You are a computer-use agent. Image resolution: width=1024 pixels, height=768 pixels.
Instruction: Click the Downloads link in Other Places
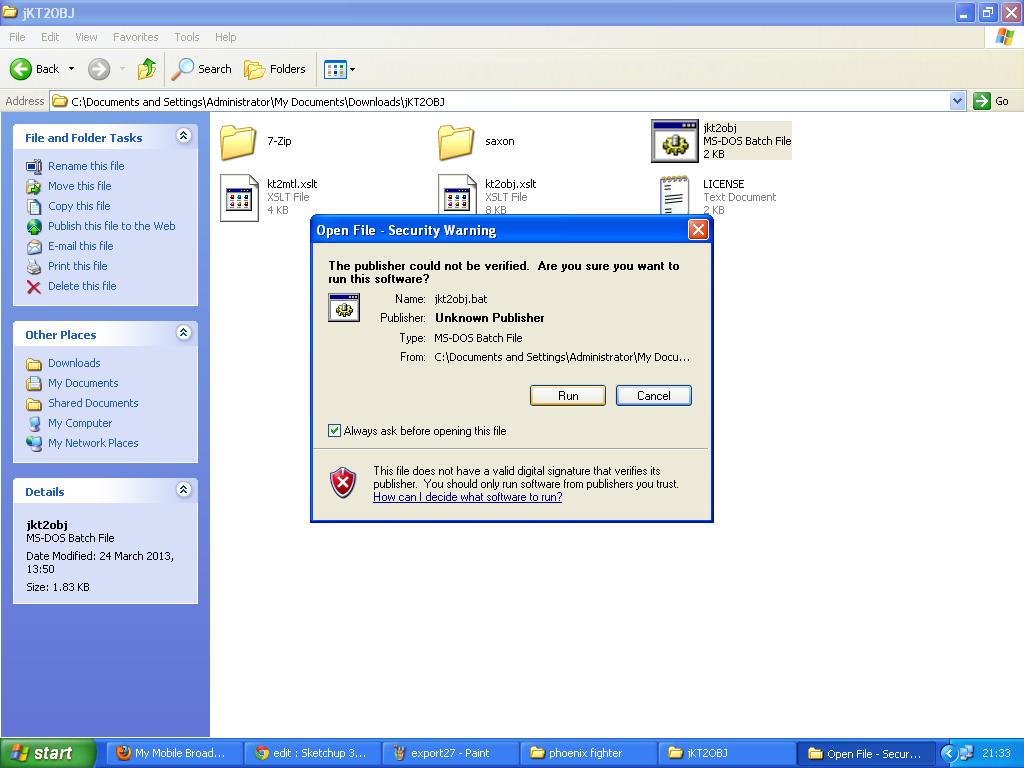(74, 363)
